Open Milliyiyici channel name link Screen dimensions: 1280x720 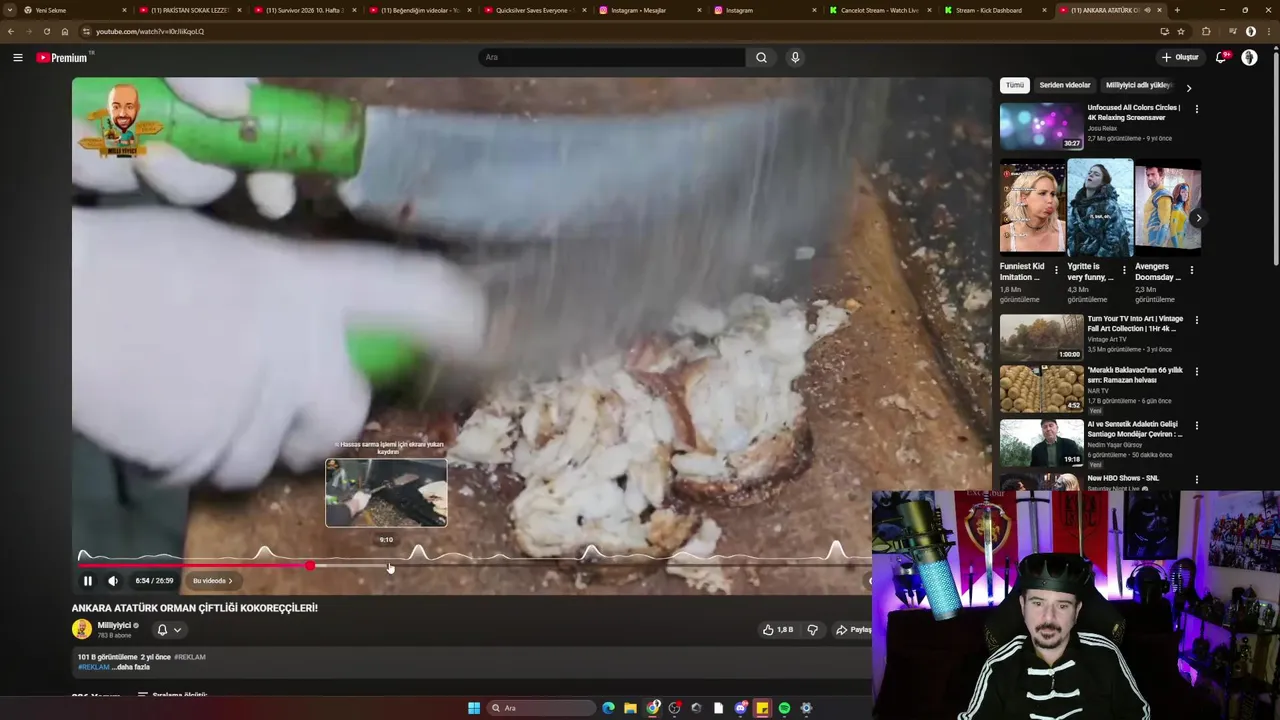pos(115,625)
